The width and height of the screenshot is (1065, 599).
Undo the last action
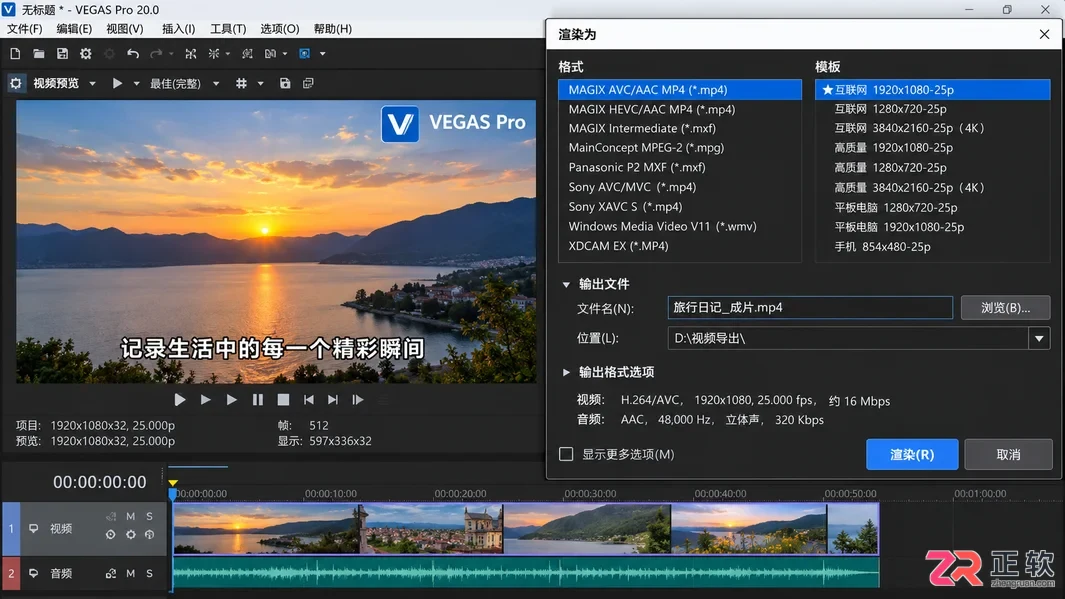pos(133,54)
